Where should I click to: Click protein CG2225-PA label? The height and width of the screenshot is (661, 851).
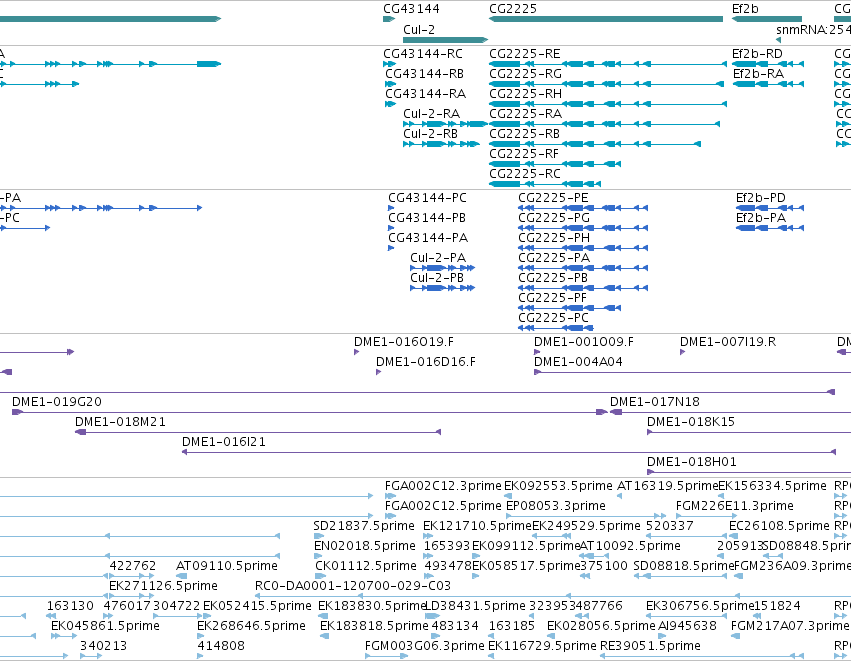[x=554, y=258]
